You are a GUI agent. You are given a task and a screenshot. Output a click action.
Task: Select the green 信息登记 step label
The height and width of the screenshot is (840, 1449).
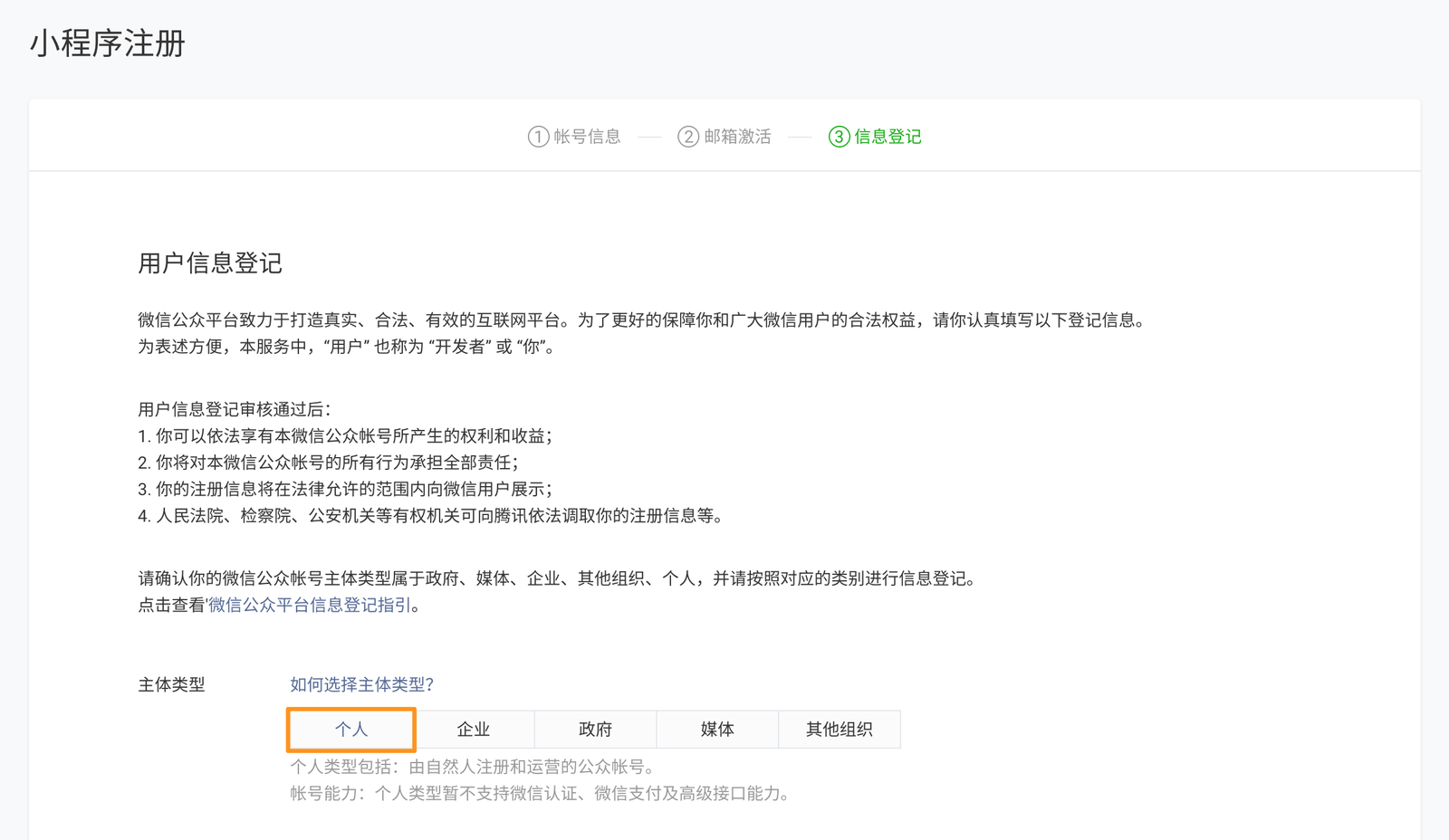888,137
